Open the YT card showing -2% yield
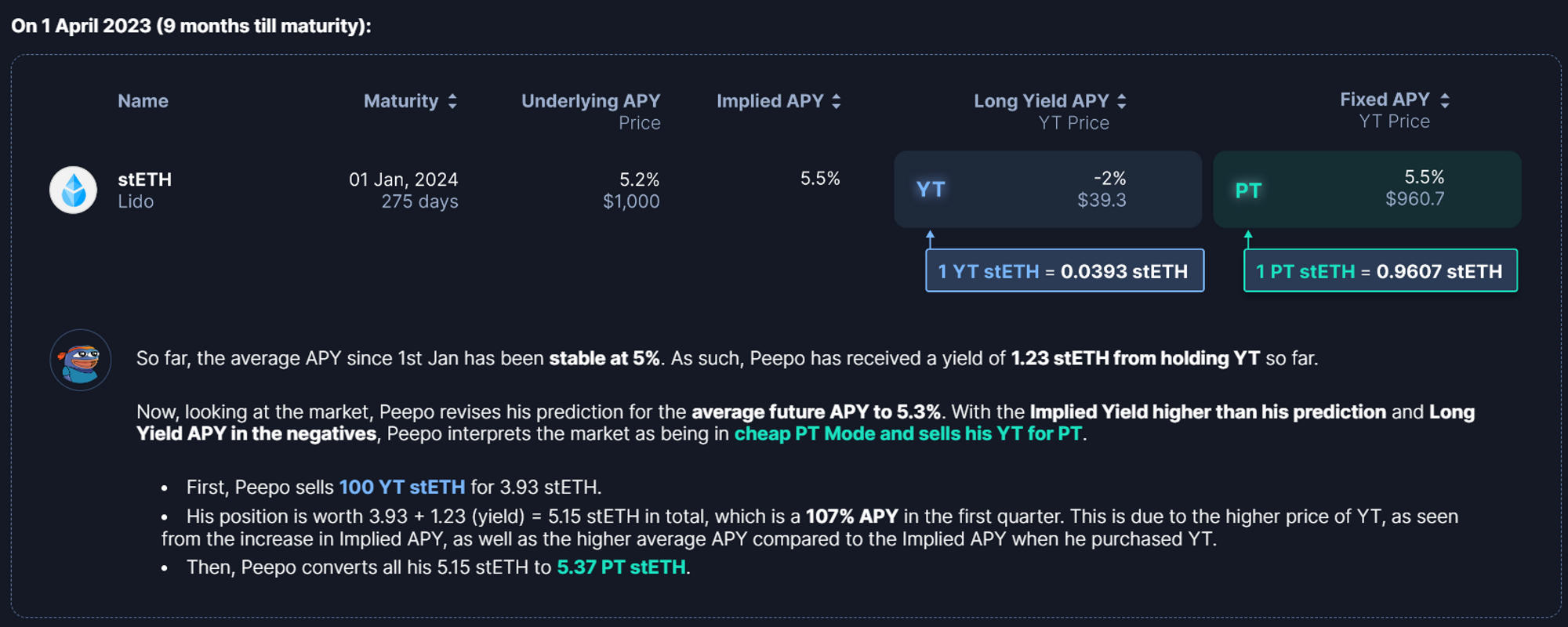Image resolution: width=1568 pixels, height=627 pixels. tap(1047, 190)
